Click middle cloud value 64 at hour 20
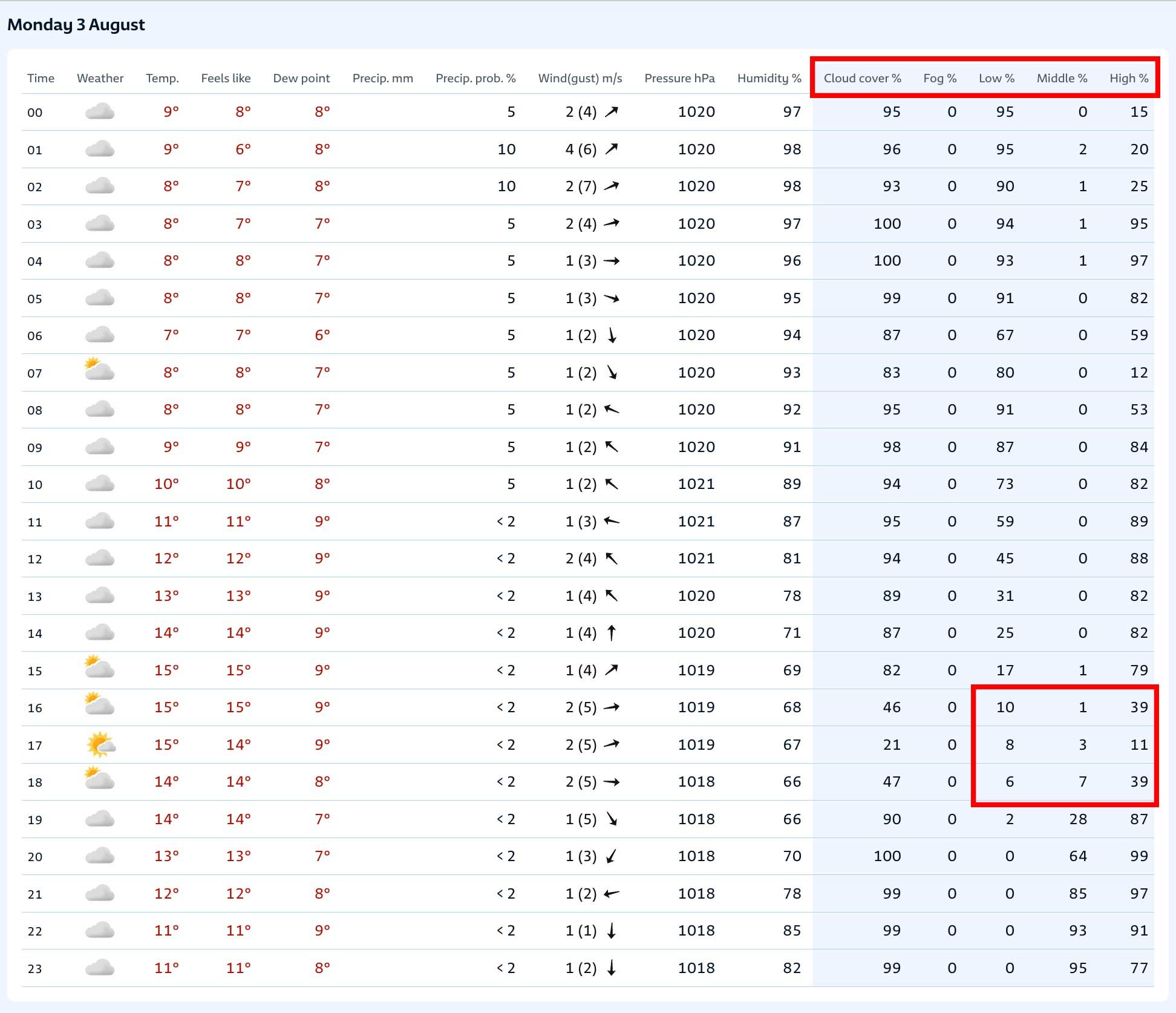The height and width of the screenshot is (1013, 1176). 1078,856
